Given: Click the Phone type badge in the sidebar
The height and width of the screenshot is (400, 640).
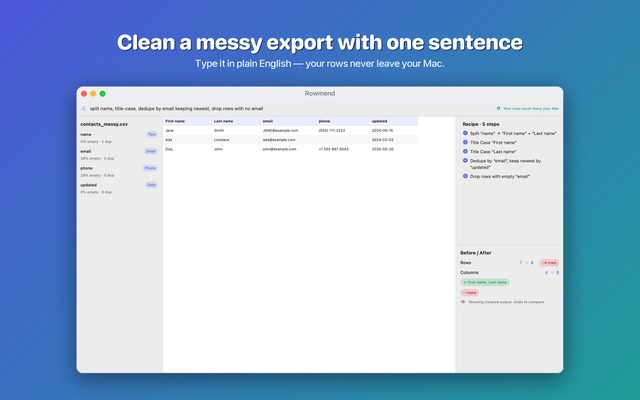Looking at the screenshot, I should click(x=150, y=168).
